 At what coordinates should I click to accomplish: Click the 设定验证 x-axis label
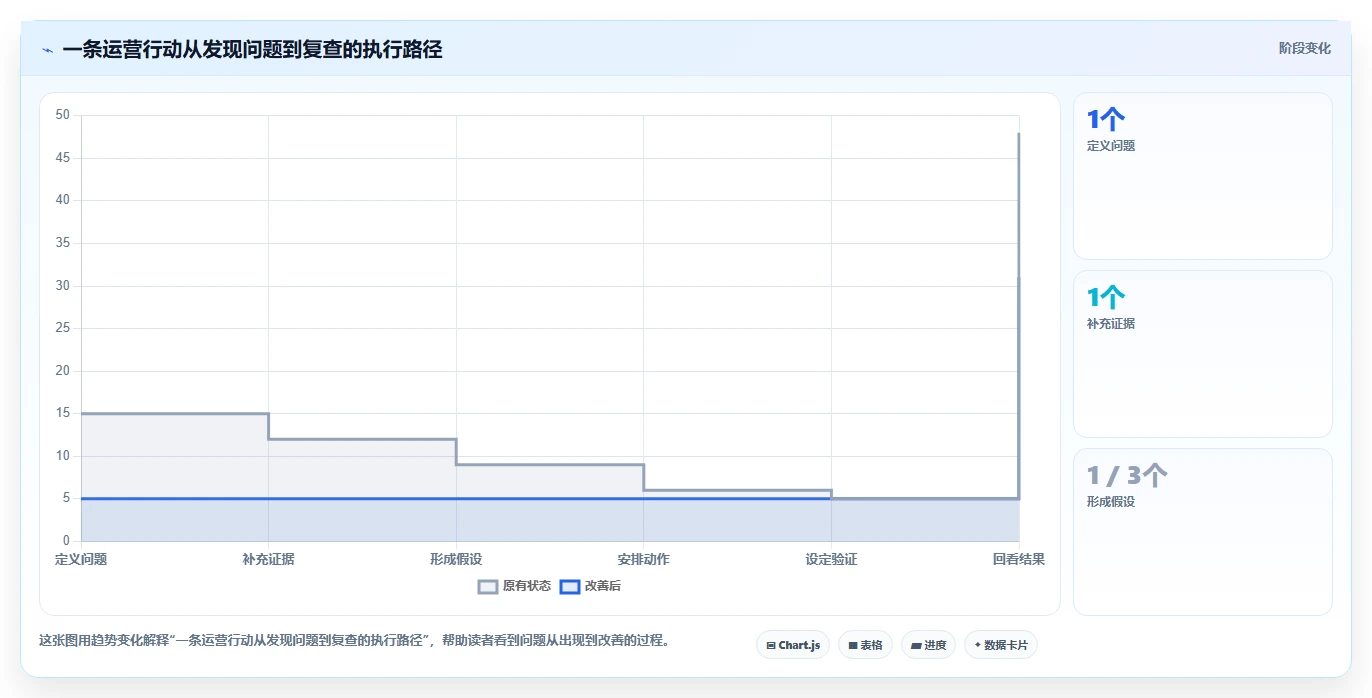tap(831, 559)
